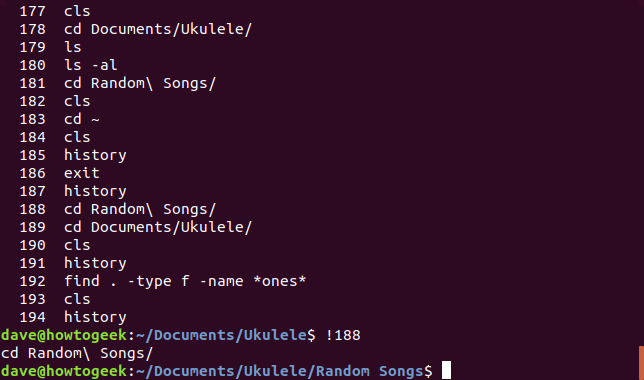Image resolution: width=644 pixels, height=380 pixels.
Task: Click the typed !188 command
Action: (343, 335)
